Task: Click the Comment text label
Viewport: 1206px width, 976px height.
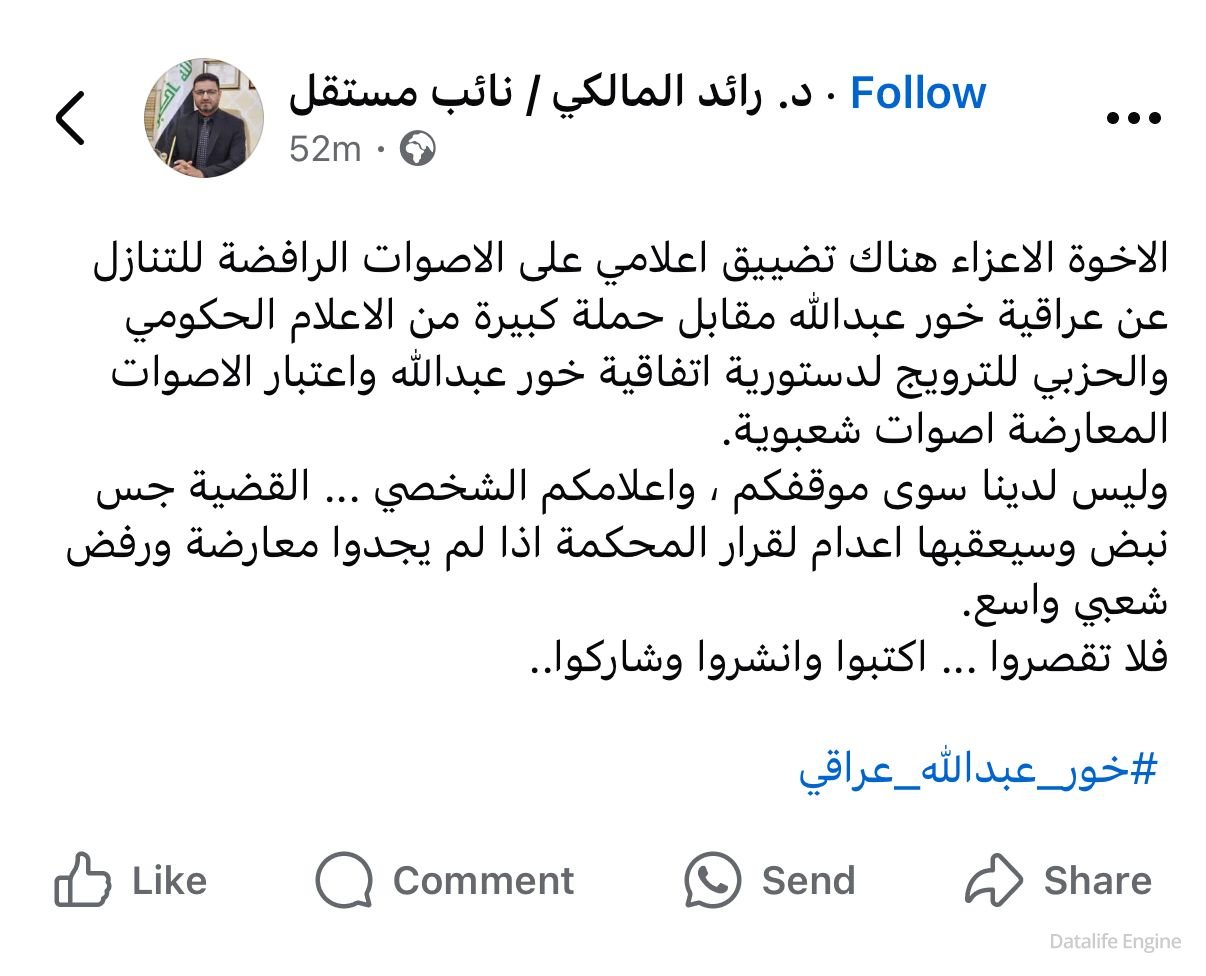Action: tap(484, 881)
